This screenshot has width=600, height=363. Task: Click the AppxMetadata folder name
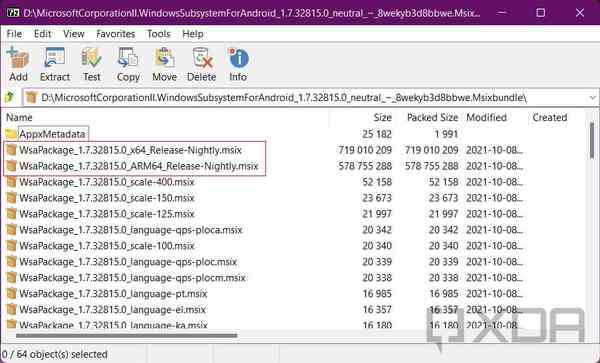[52, 134]
